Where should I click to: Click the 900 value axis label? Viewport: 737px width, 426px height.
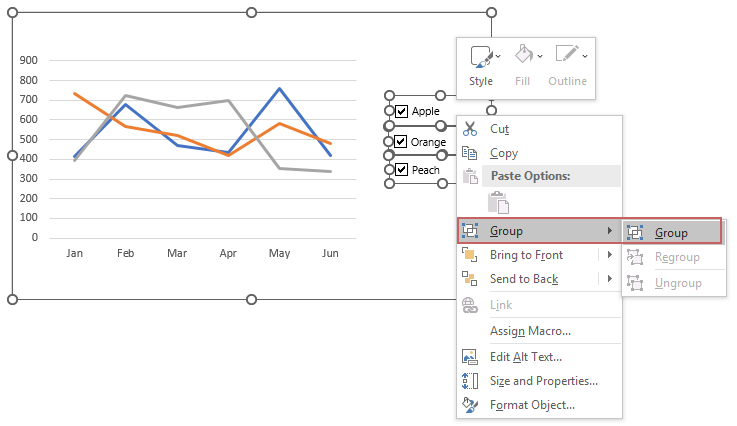(x=29, y=60)
